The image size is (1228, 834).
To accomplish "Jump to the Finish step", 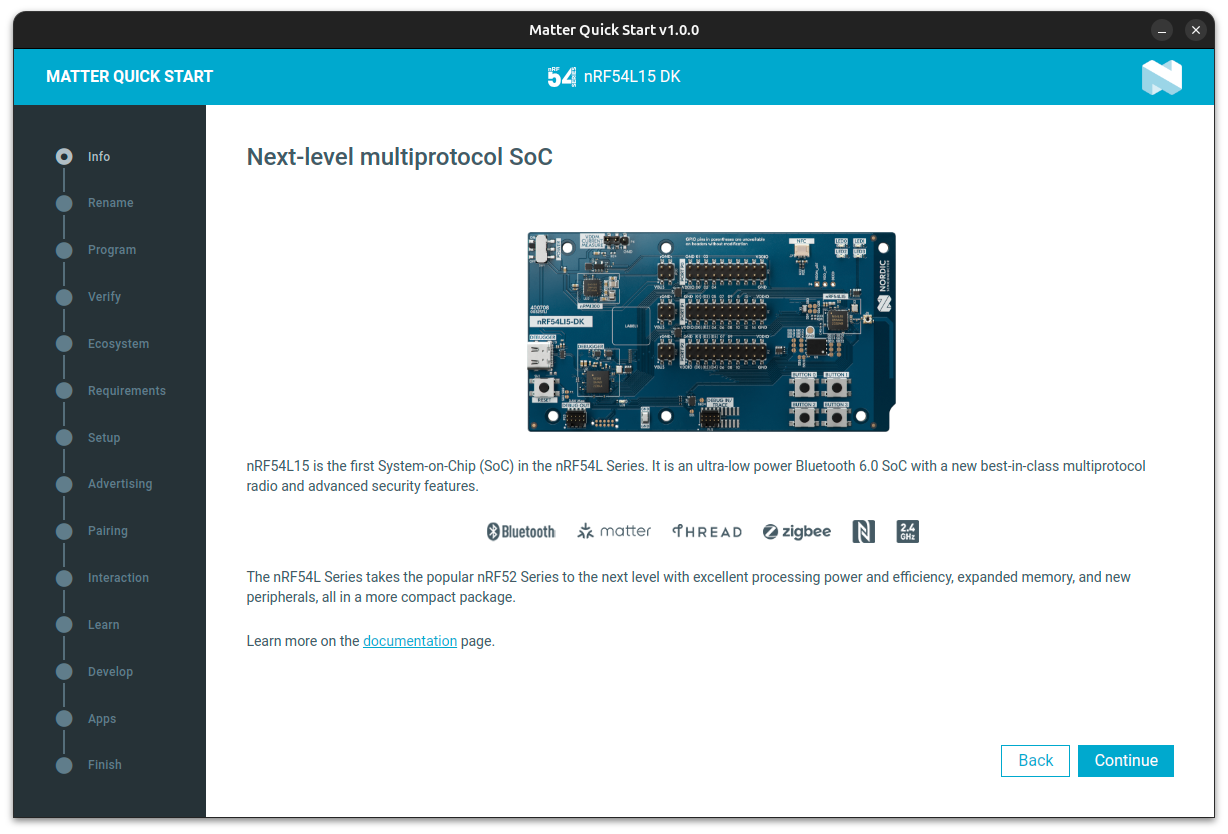I will (x=105, y=765).
